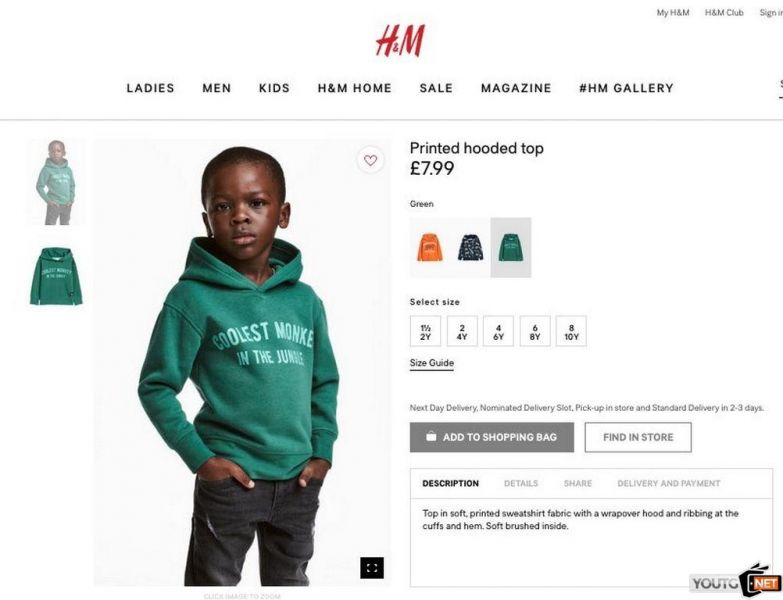The image size is (783, 600).
Task: Pick size 8-10Y
Action: [571, 331]
